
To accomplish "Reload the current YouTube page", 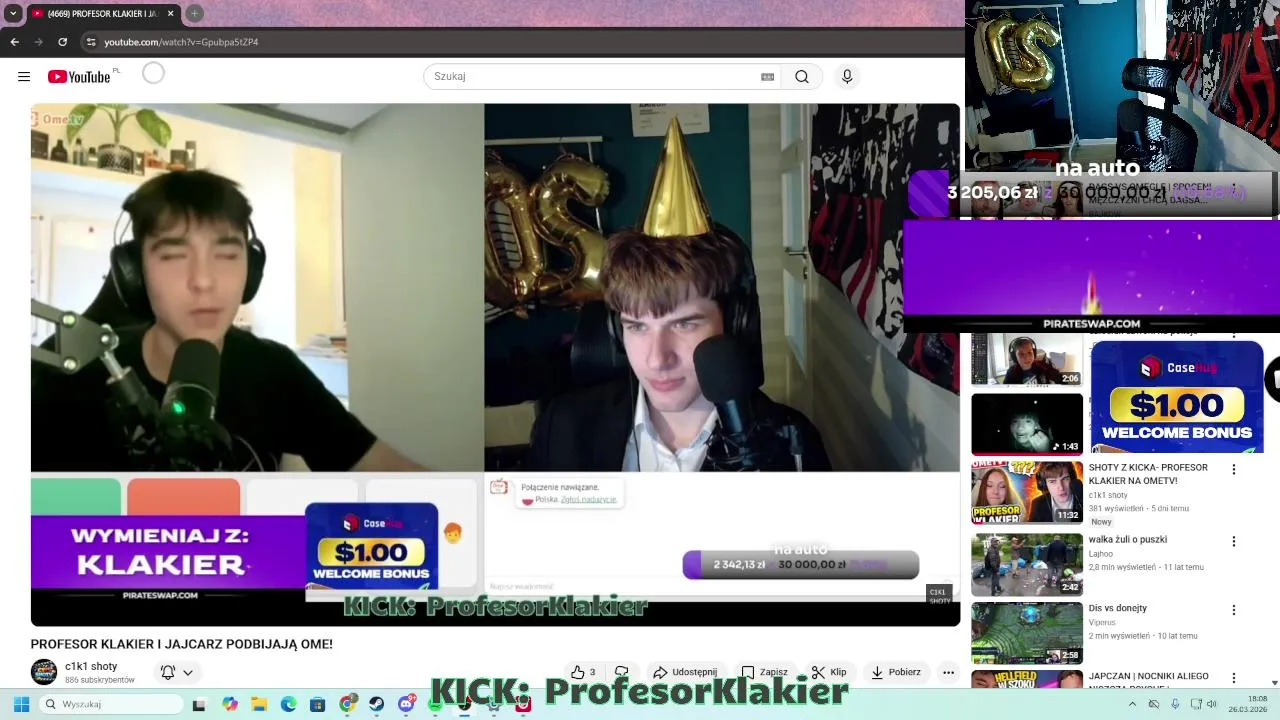I will pos(62,42).
